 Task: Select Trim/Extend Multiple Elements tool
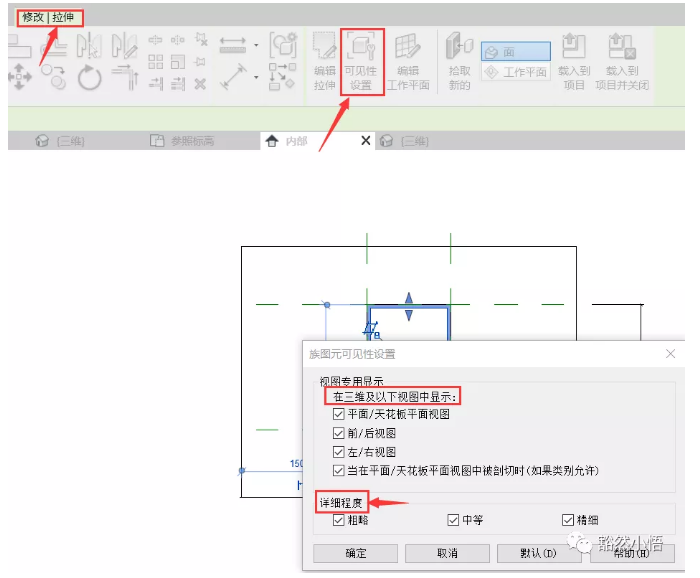pyautogui.click(x=178, y=83)
